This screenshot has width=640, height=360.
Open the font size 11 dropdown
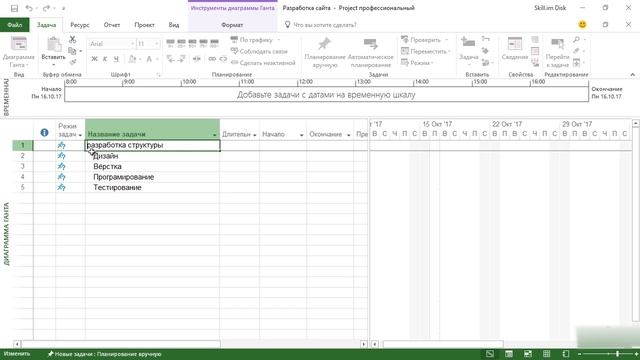click(x=157, y=44)
